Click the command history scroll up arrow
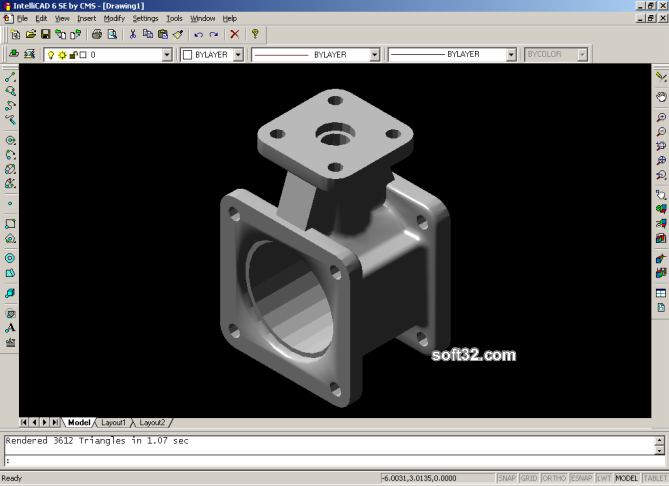This screenshot has width=669, height=486. click(x=660, y=441)
